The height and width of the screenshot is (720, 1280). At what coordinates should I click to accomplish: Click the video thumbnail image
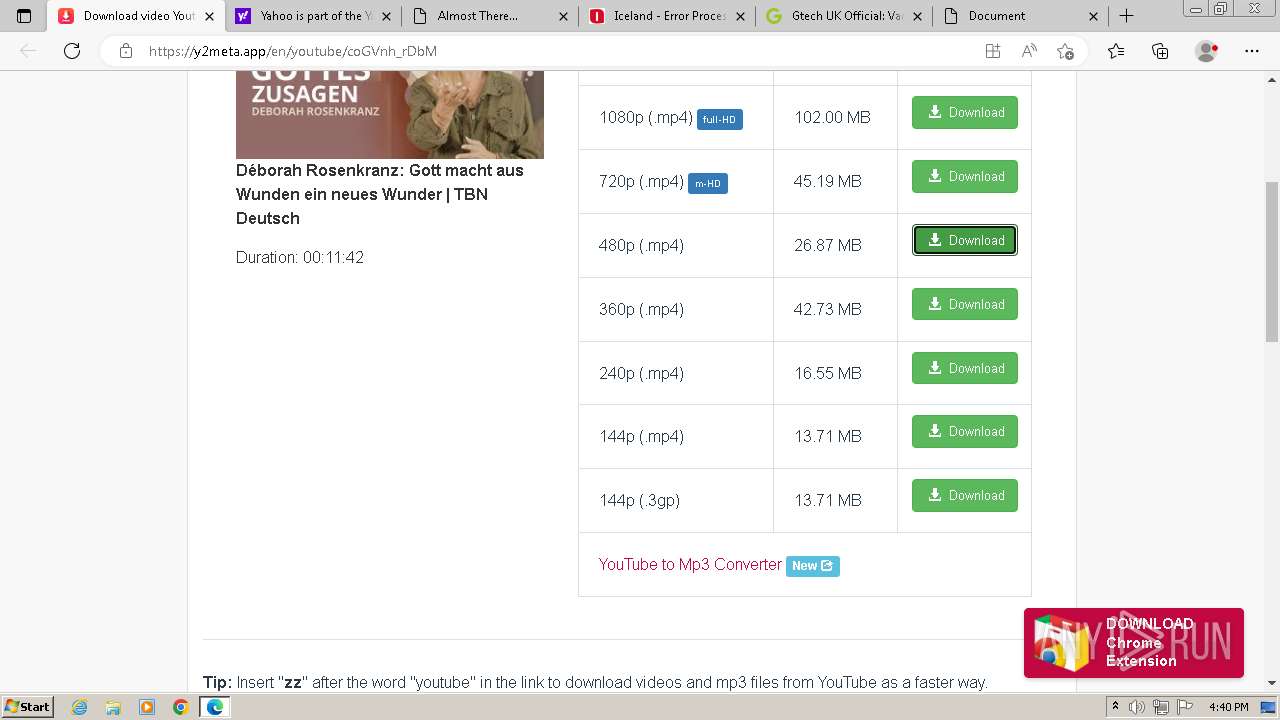coord(390,115)
